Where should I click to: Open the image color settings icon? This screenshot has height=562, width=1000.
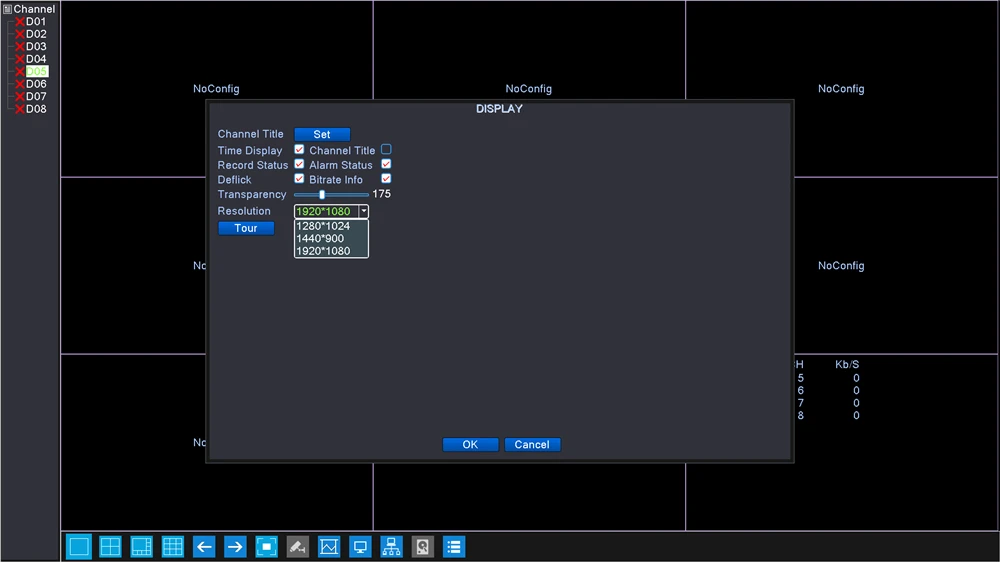tap(329, 547)
